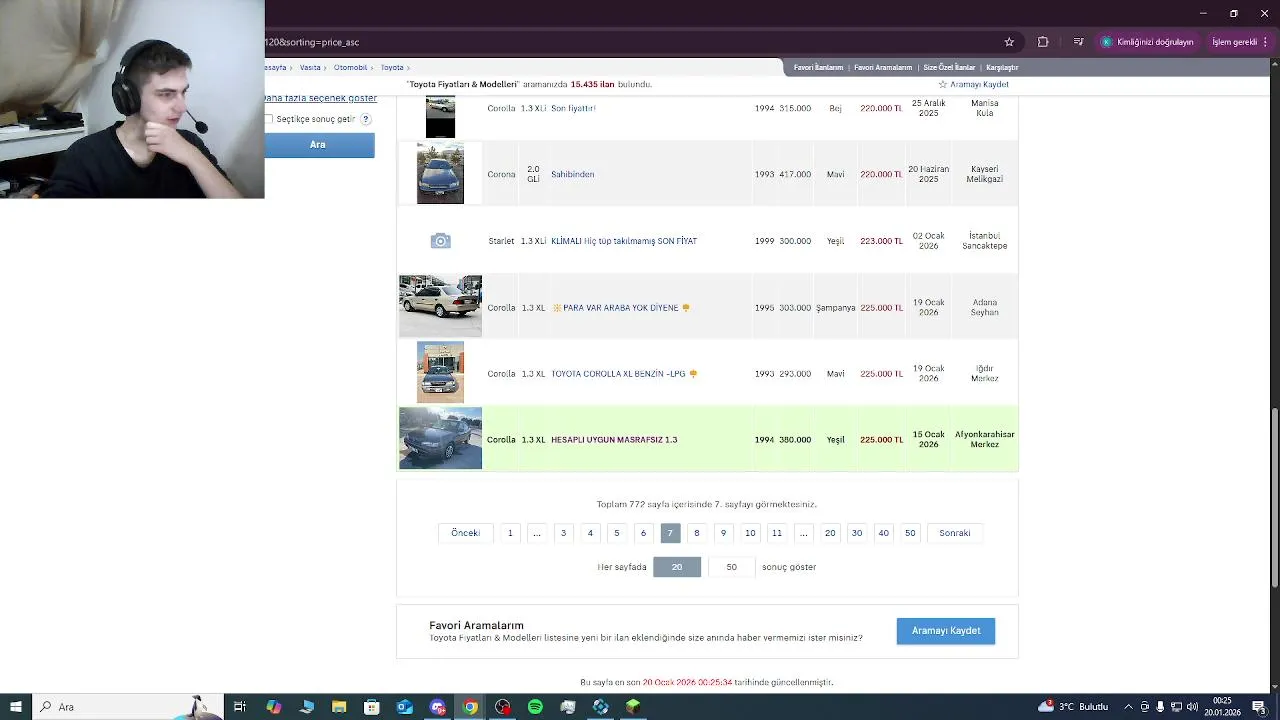1280x720 pixels.
Task: Click the no-photo camera placeholder for Starlet
Action: 440,241
